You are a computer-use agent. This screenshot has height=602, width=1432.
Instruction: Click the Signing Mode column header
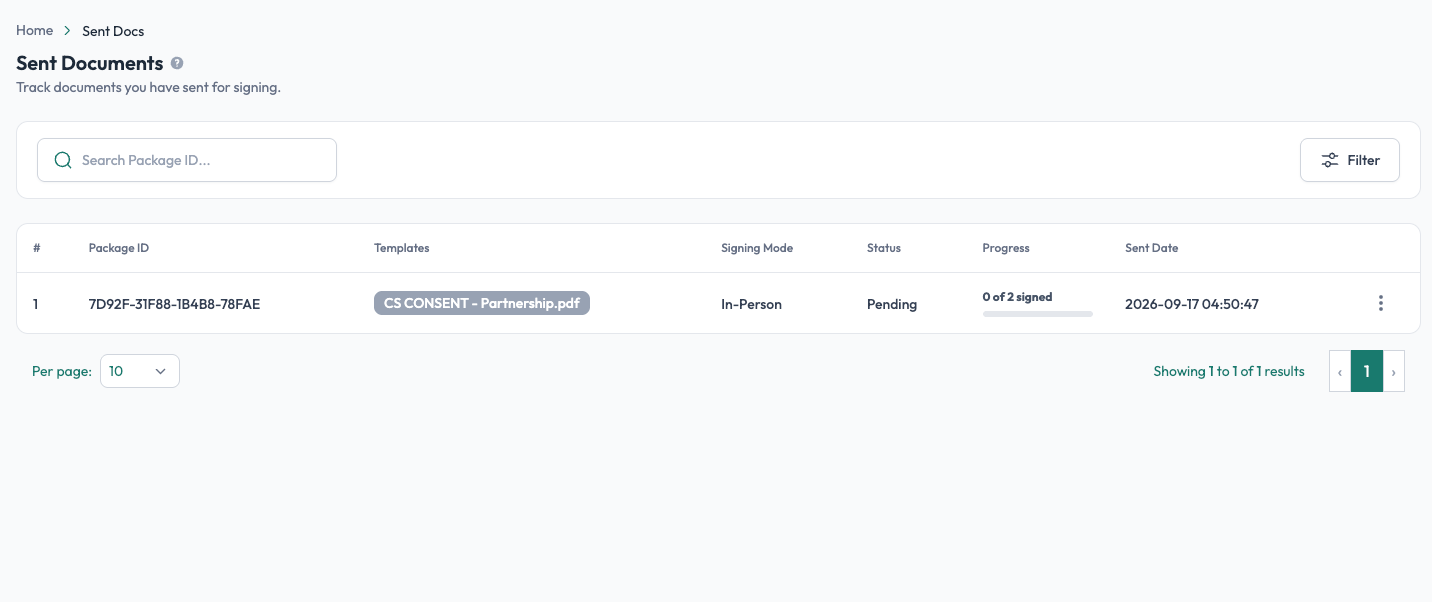(x=757, y=248)
